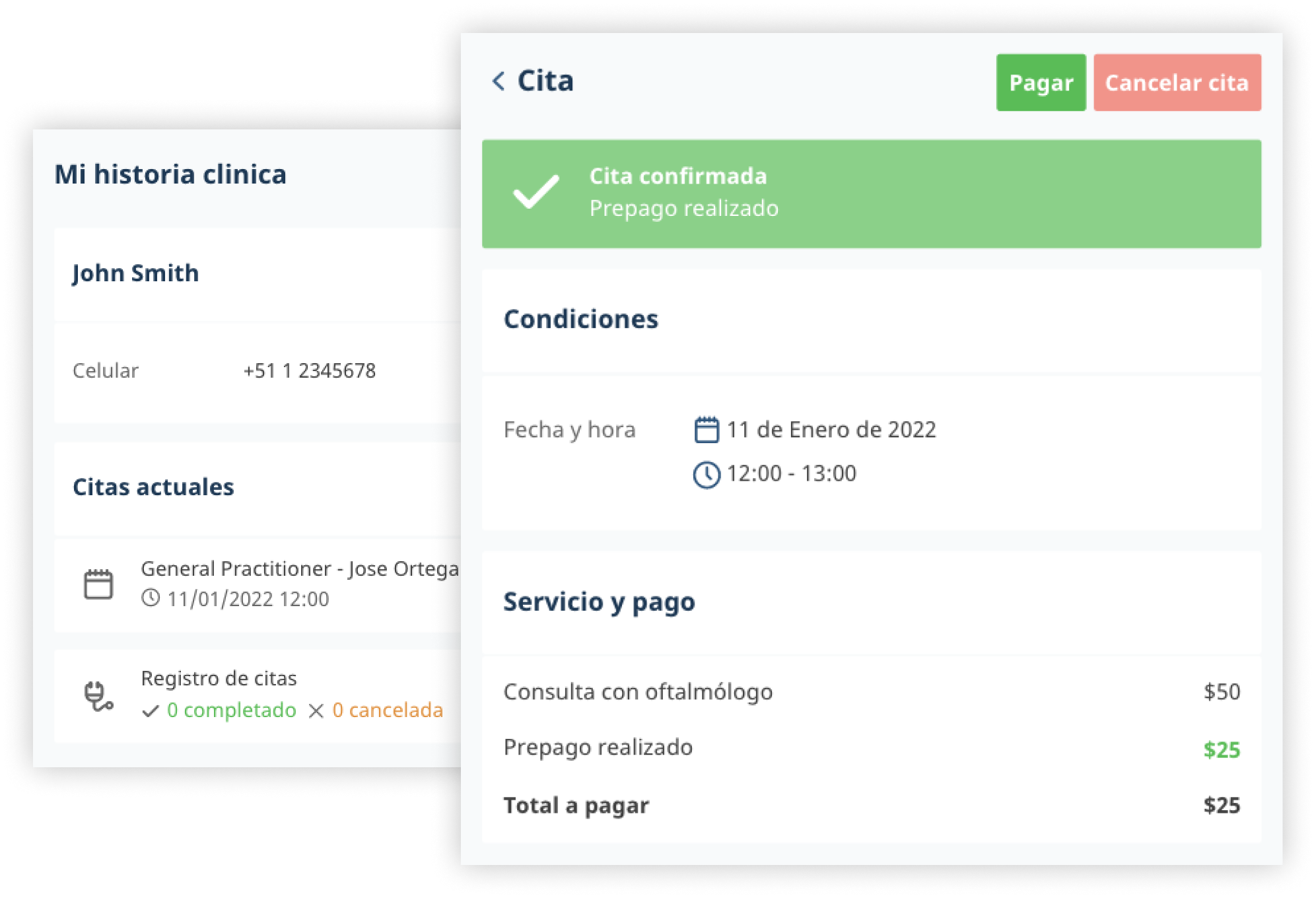Click the clock icon beside 12:00 - 13:00
Screen dimensions: 1316x898
(707, 474)
